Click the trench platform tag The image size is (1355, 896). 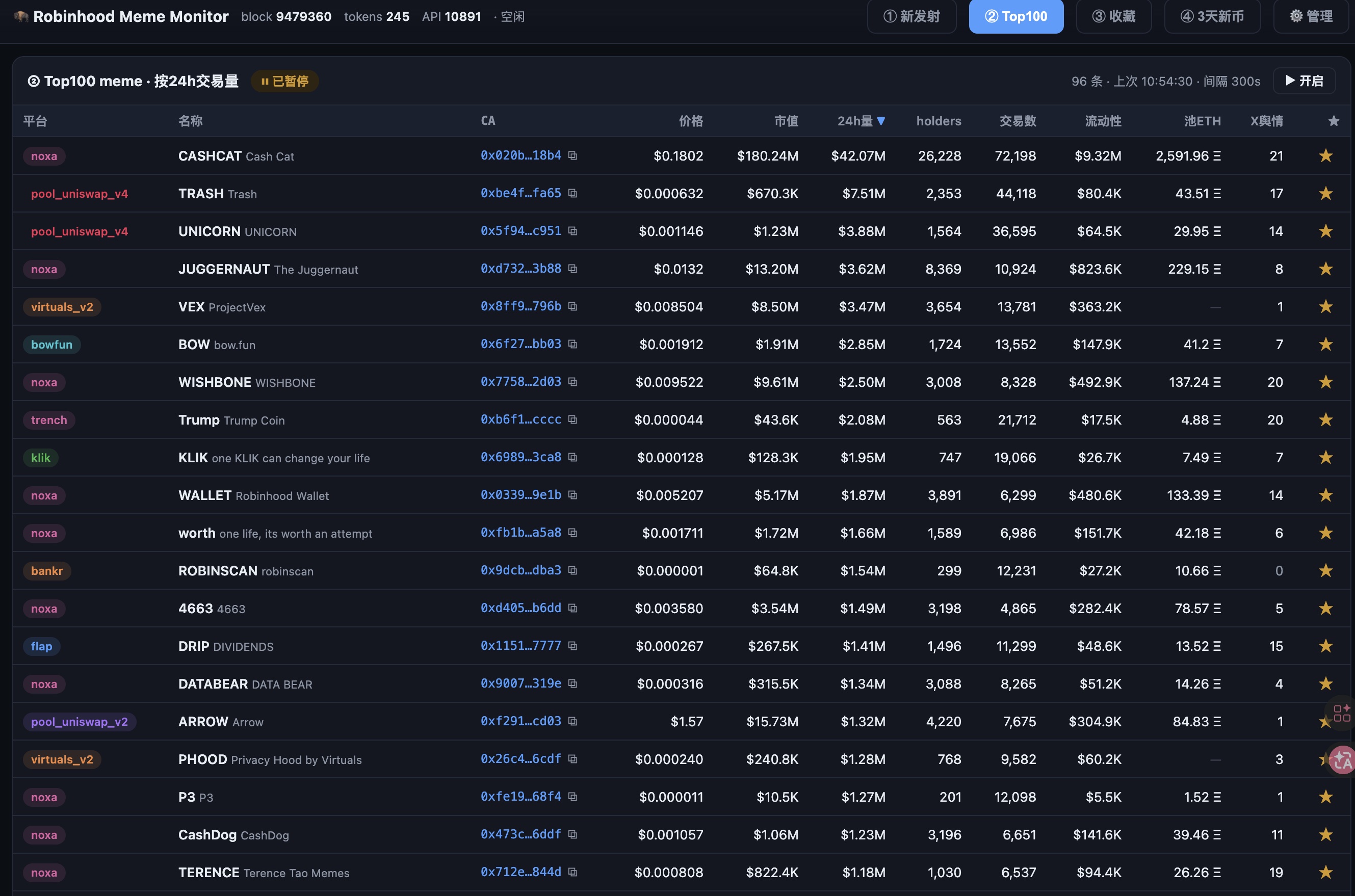pos(49,420)
